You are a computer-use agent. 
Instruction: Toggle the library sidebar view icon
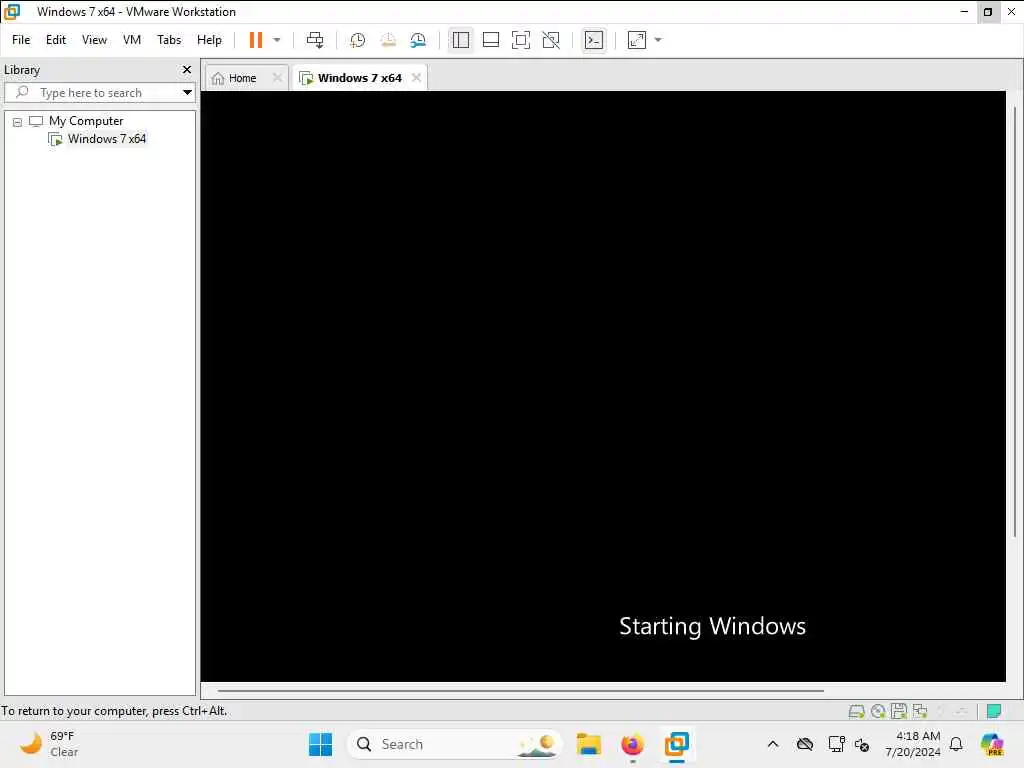(x=460, y=40)
